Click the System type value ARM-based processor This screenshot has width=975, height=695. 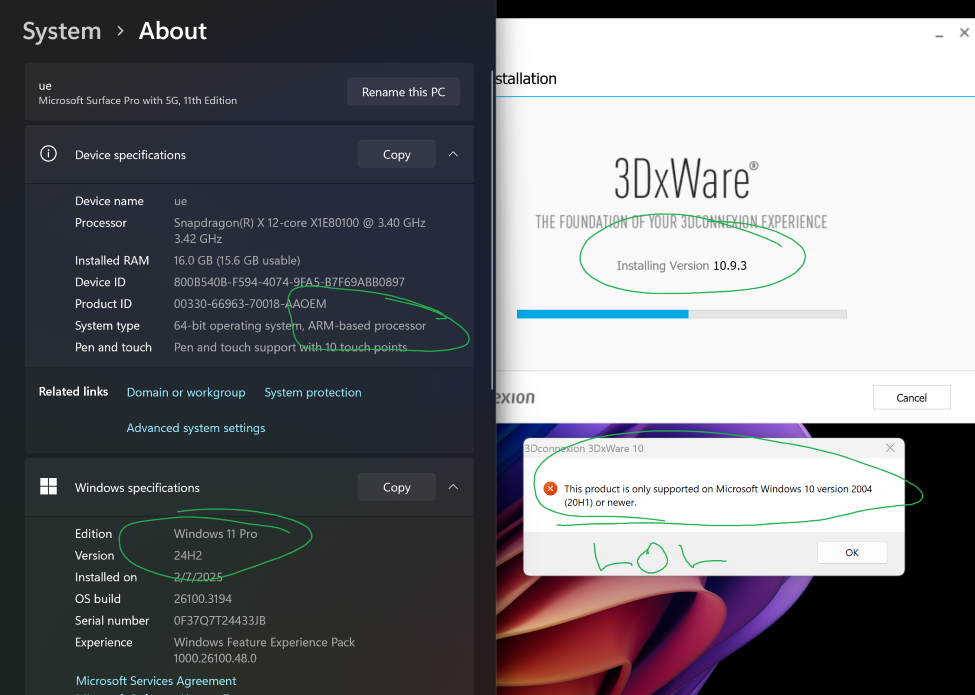[x=300, y=326]
